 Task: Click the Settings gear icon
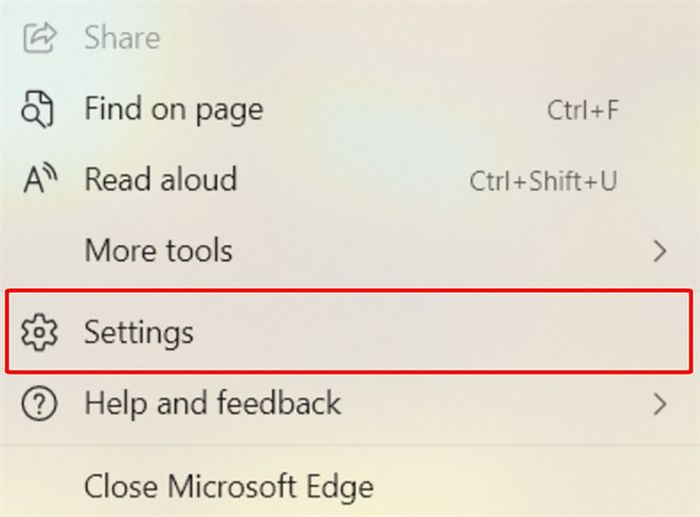point(39,332)
